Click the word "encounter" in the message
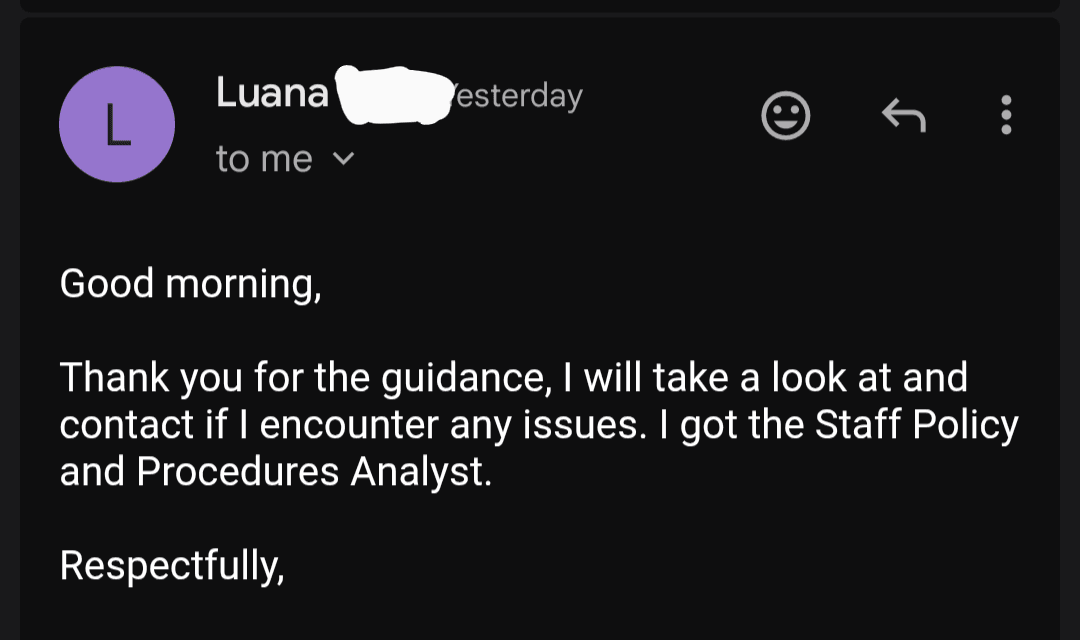The width and height of the screenshot is (1080, 640). [x=349, y=425]
